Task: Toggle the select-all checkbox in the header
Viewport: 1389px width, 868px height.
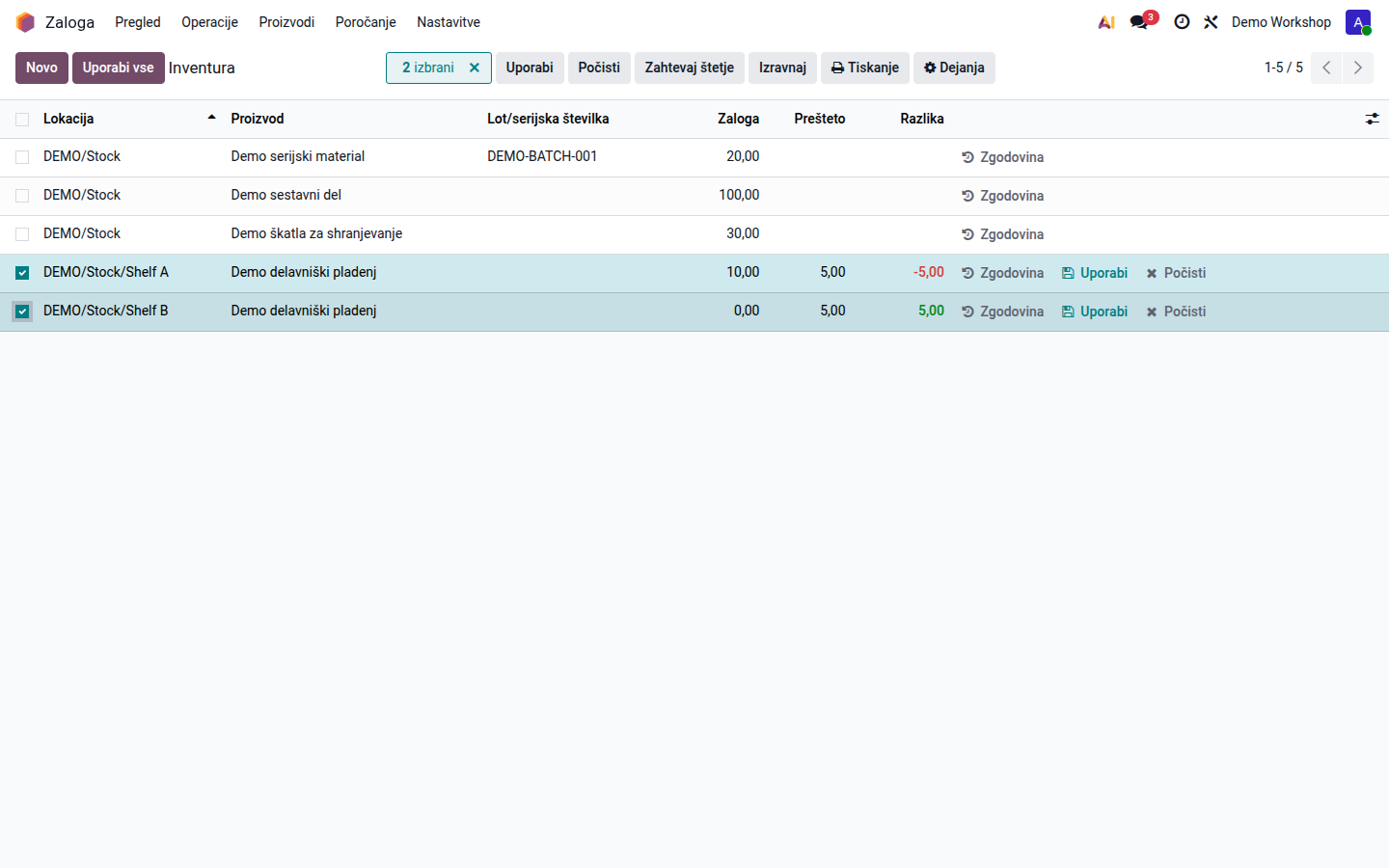Action: [22, 120]
